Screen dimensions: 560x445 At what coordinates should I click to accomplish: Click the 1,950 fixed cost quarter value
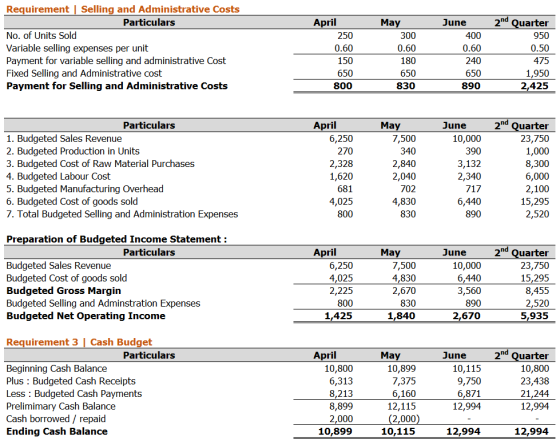tap(537, 74)
